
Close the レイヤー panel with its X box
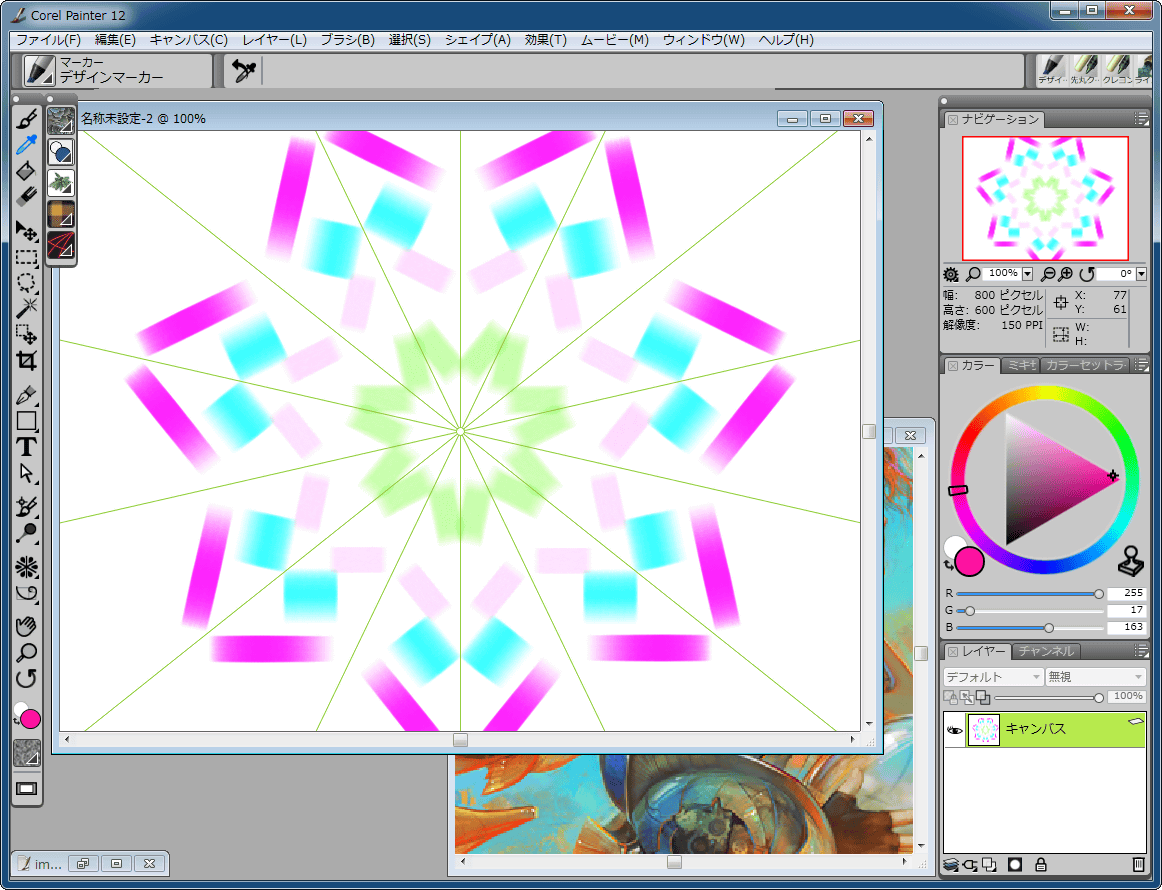953,652
